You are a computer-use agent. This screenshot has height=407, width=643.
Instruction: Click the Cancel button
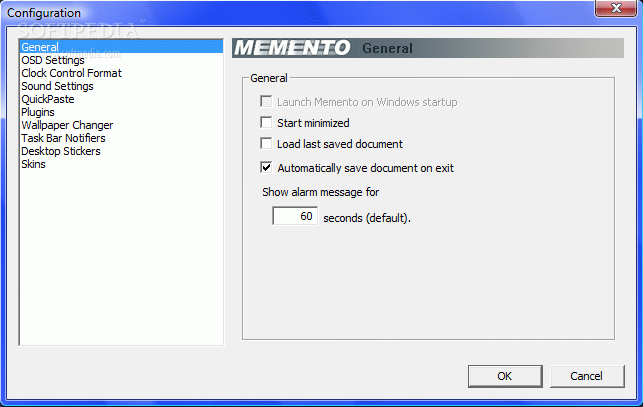click(587, 376)
